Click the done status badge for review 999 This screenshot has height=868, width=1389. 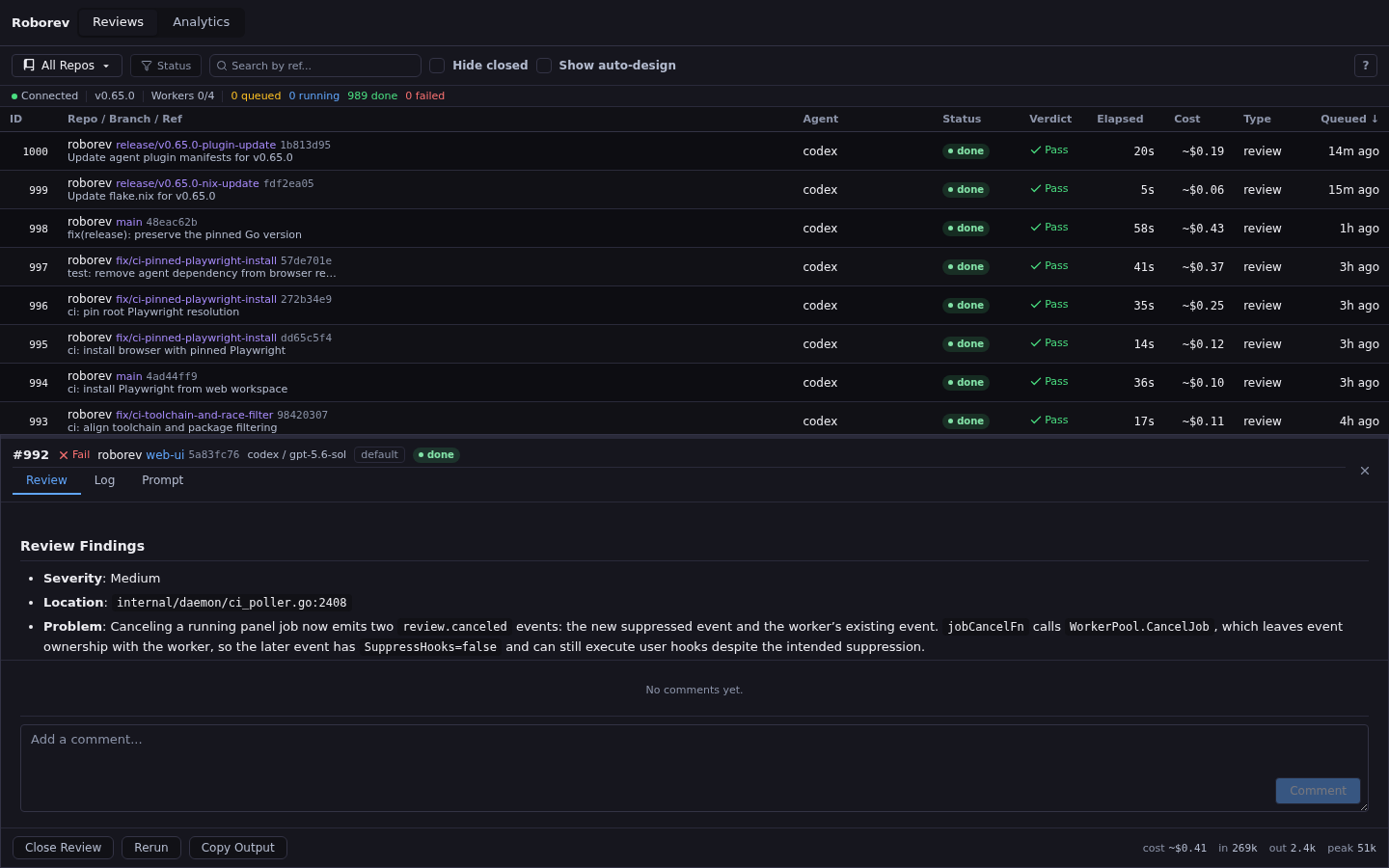(966, 190)
